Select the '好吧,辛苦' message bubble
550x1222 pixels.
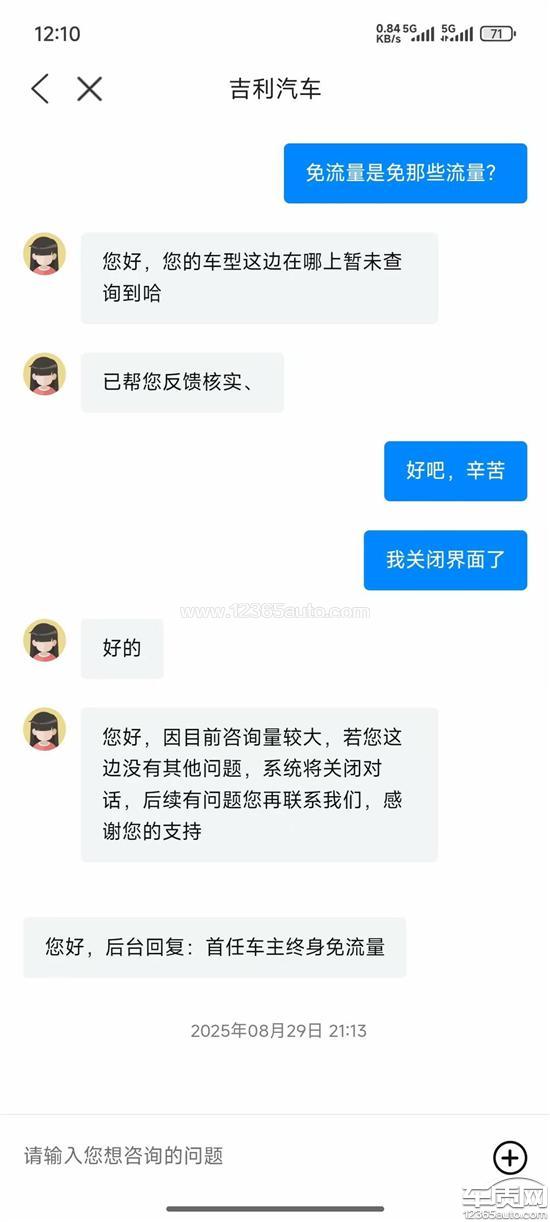(455, 471)
